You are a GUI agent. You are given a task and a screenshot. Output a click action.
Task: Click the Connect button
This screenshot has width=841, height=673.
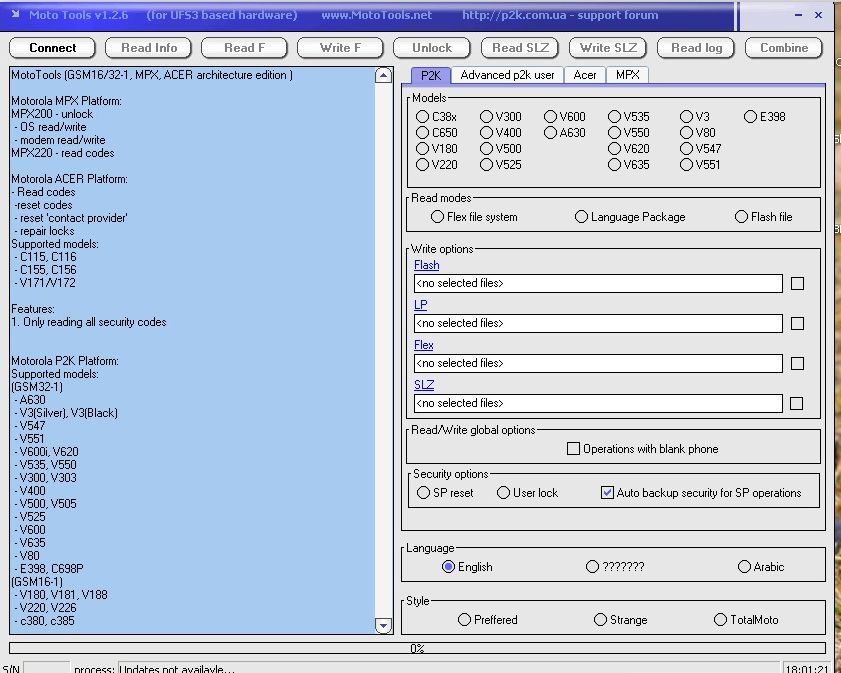coord(52,48)
